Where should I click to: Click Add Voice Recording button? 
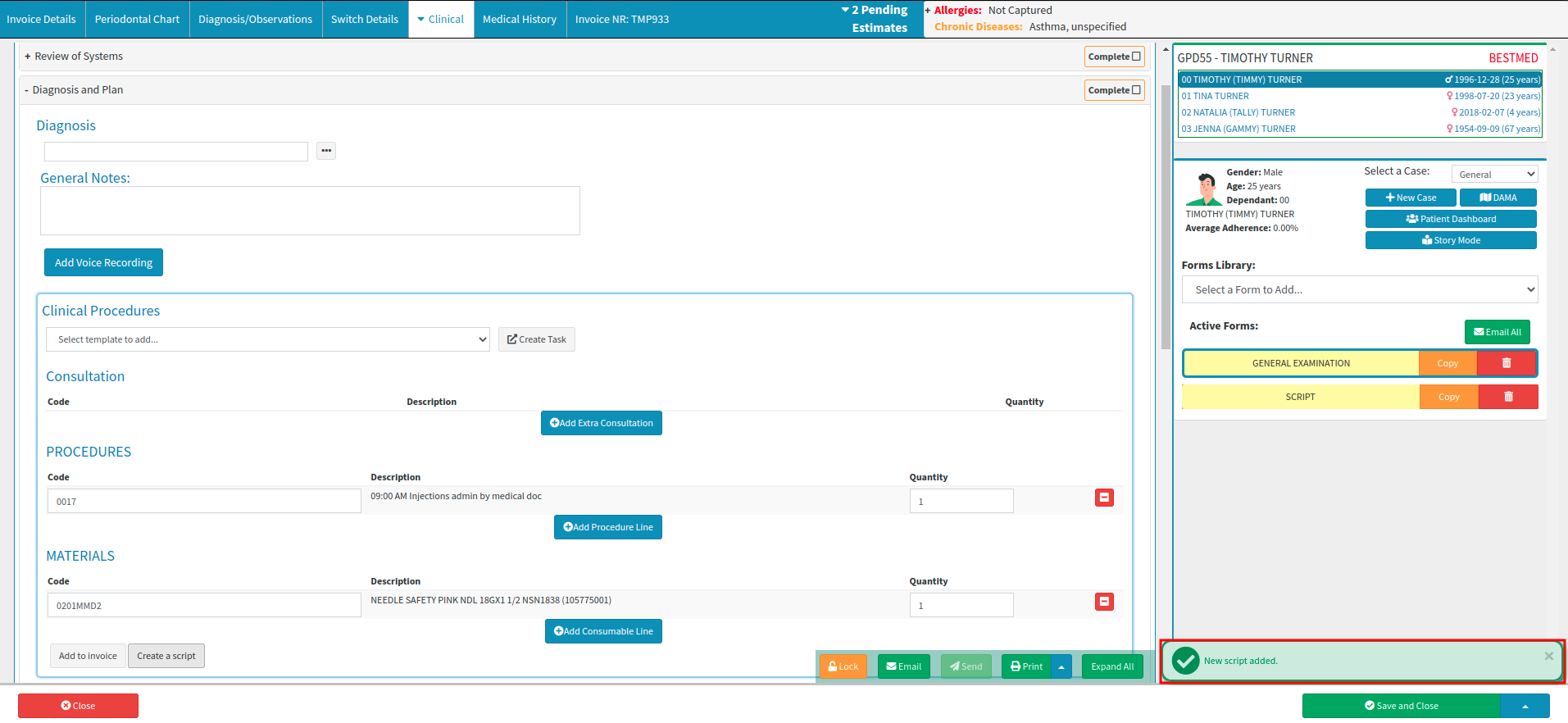pyautogui.click(x=103, y=262)
